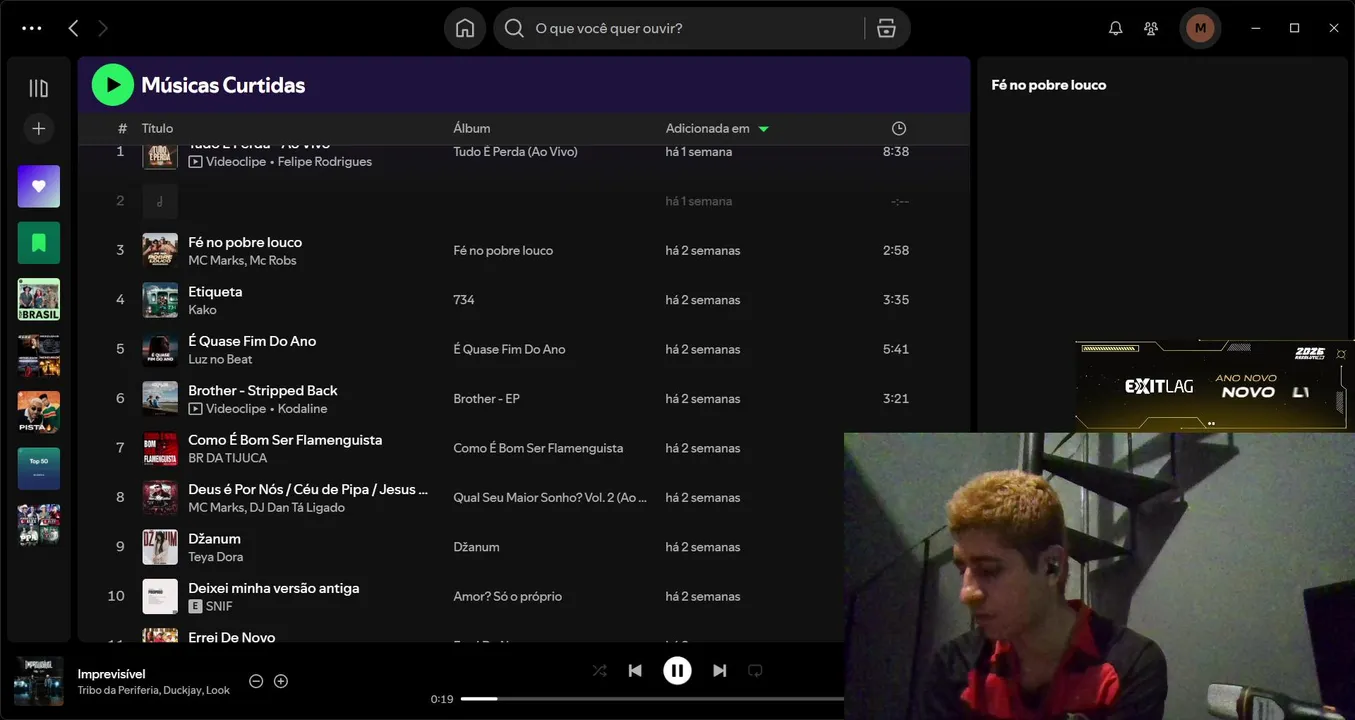Open artist Teya Dora
Image resolution: width=1355 pixels, height=720 pixels.
tap(216, 557)
